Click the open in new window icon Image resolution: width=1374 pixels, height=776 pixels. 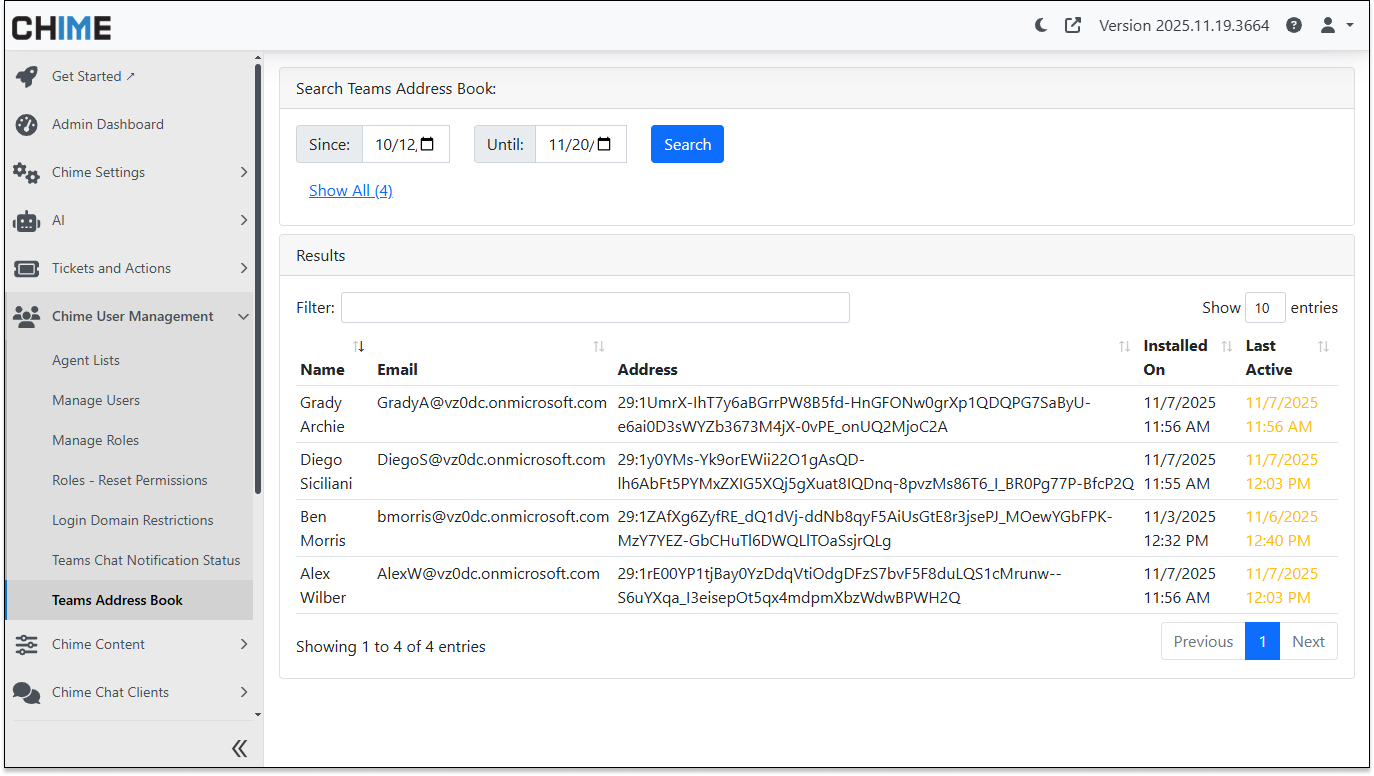(1073, 26)
